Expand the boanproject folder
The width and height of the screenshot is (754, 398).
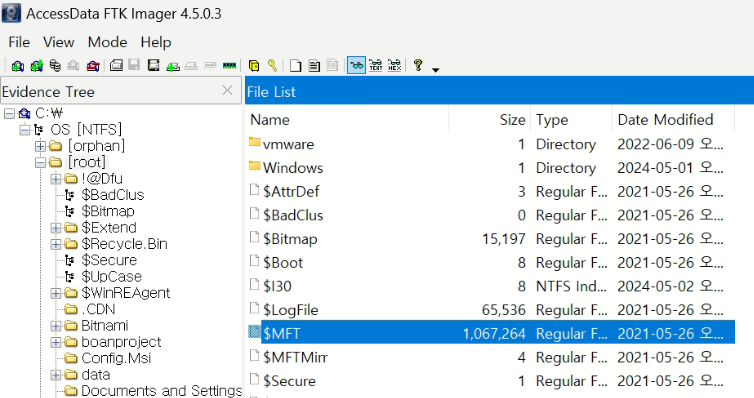pyautogui.click(x=56, y=342)
